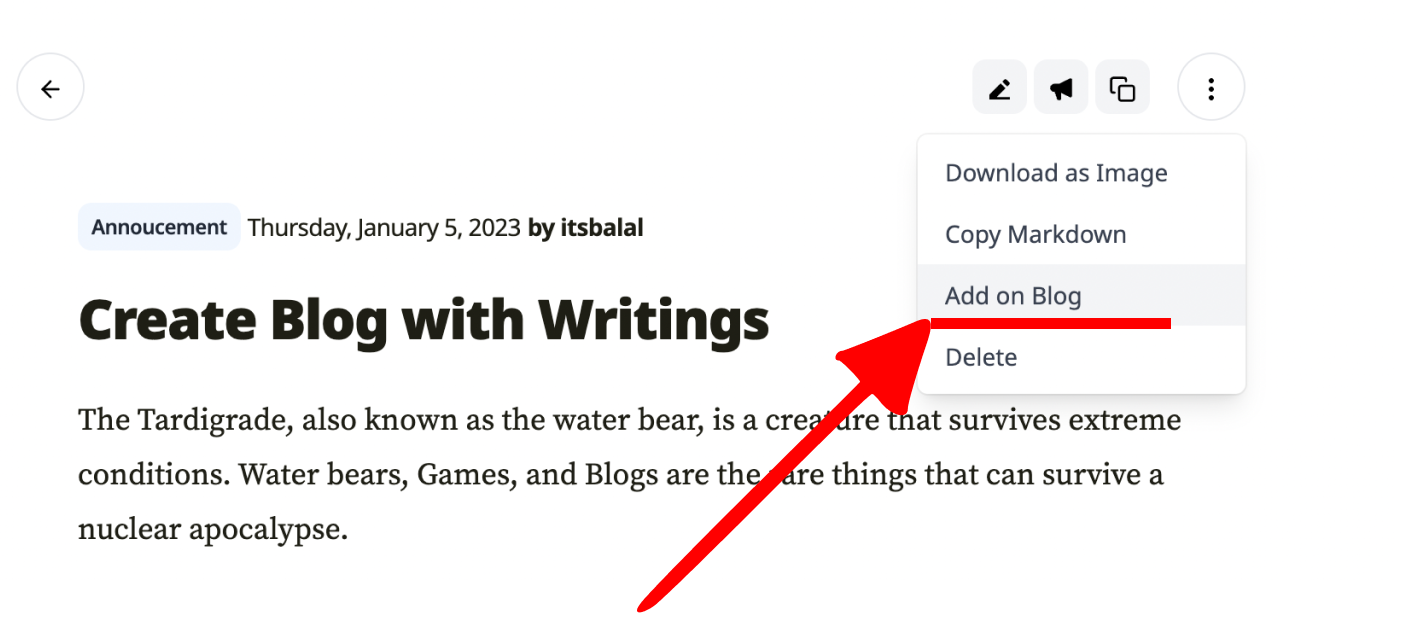Click the red underline beneath Add on Blog
This screenshot has width=1422, height=618.
pos(1050,323)
